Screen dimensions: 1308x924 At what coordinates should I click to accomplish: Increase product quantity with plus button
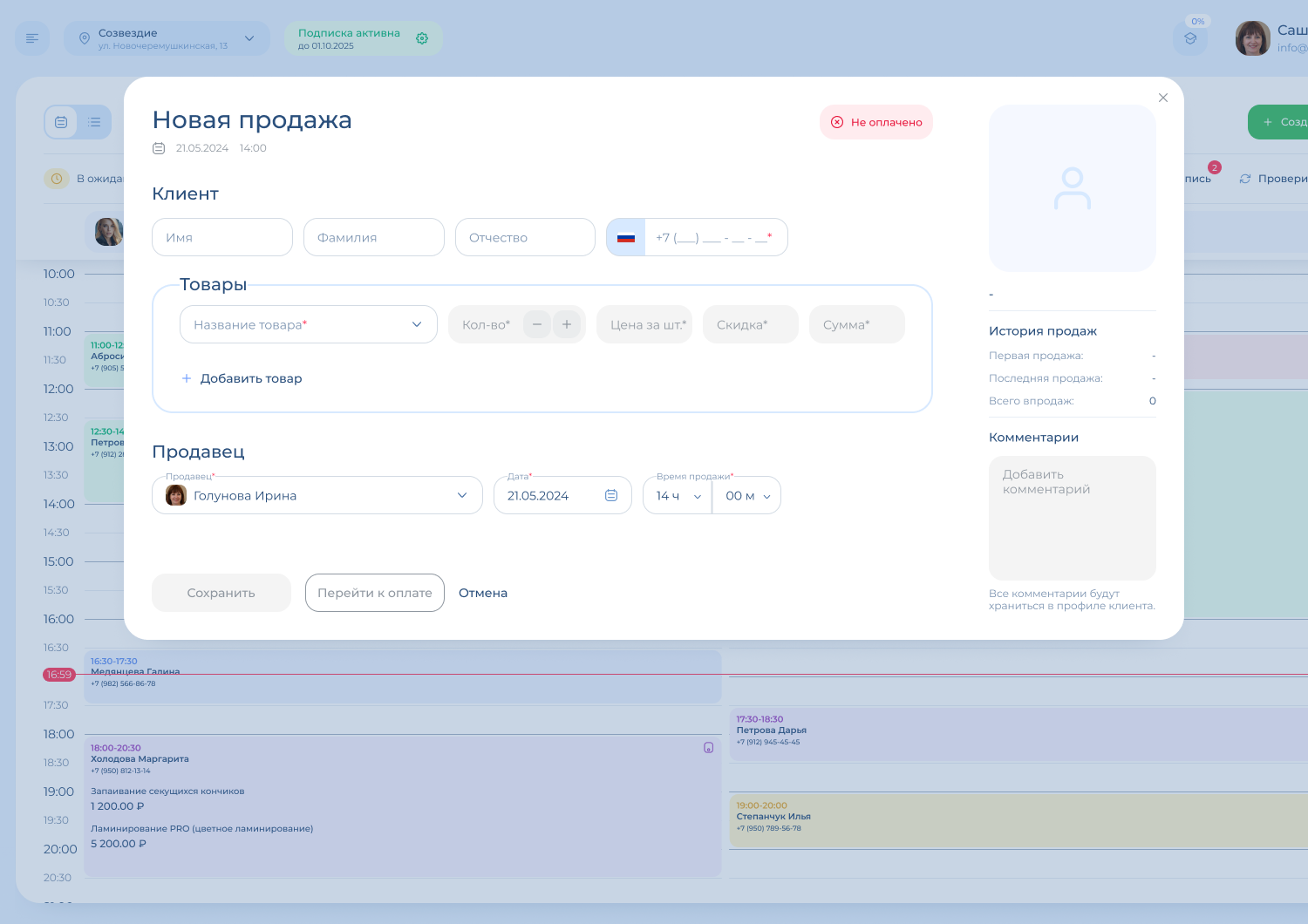(x=567, y=324)
